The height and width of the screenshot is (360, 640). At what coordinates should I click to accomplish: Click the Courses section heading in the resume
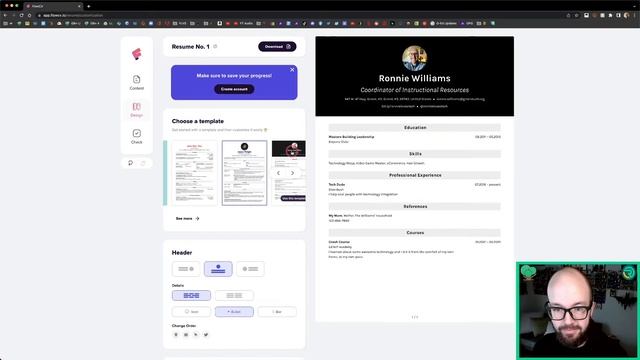[x=415, y=233]
